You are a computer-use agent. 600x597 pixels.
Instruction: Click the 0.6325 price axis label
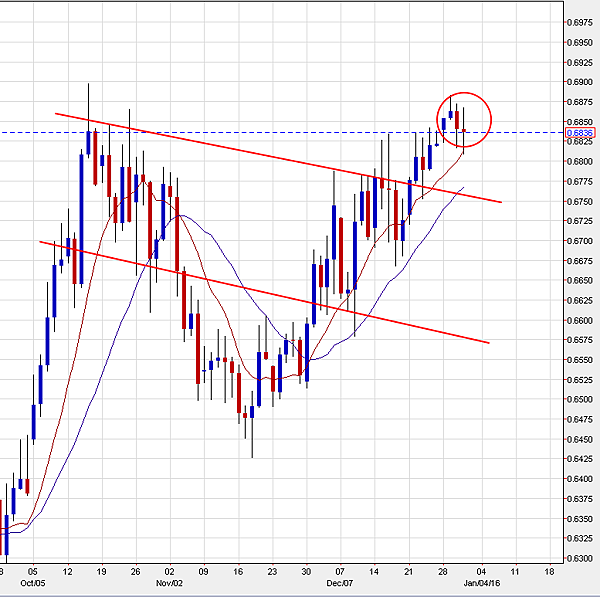[x=580, y=538]
